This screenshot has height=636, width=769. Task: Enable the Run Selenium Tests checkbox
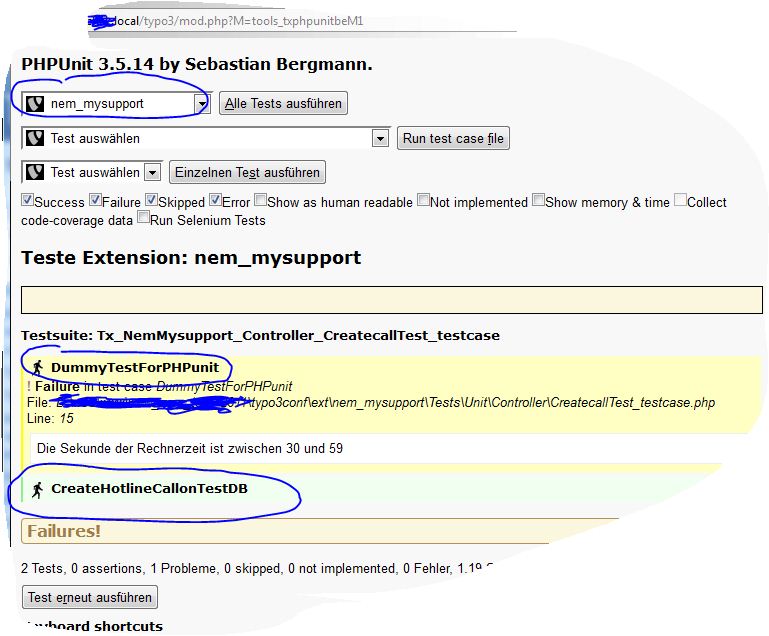[x=143, y=217]
